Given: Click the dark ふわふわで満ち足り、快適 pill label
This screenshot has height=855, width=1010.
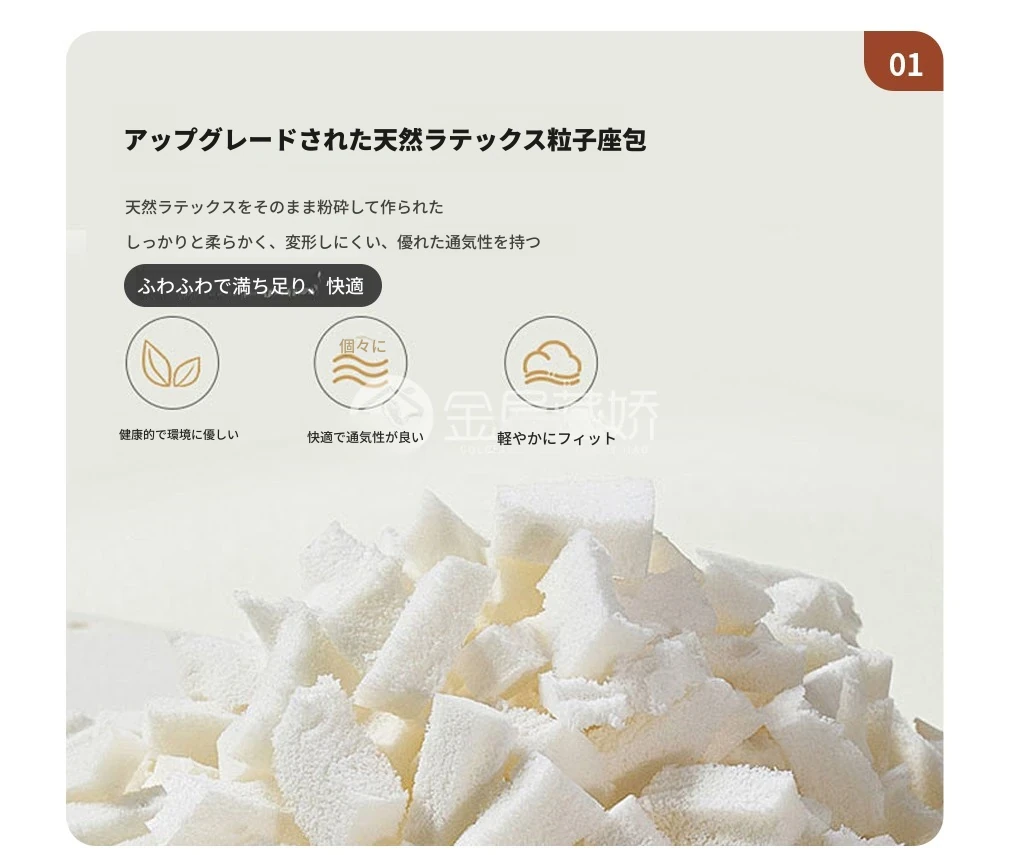Looking at the screenshot, I should point(252,285).
